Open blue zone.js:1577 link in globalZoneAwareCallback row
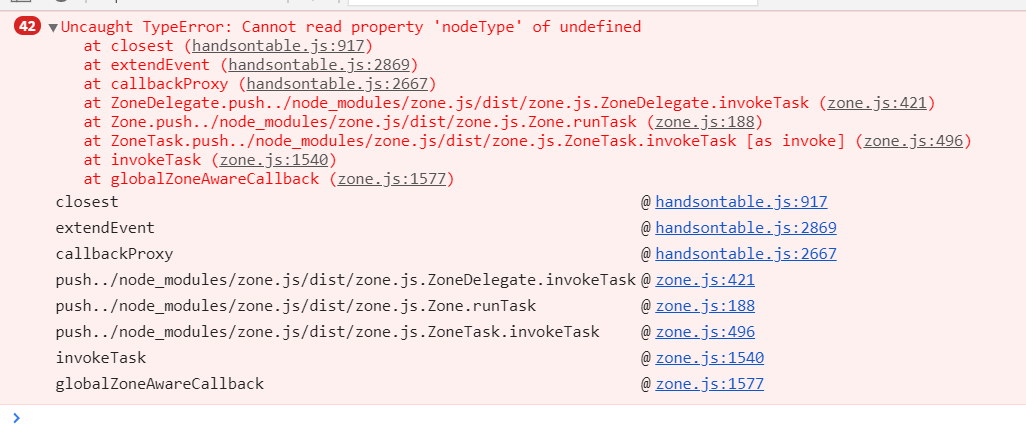Screen dimensions: 1026x427 [x=709, y=383]
